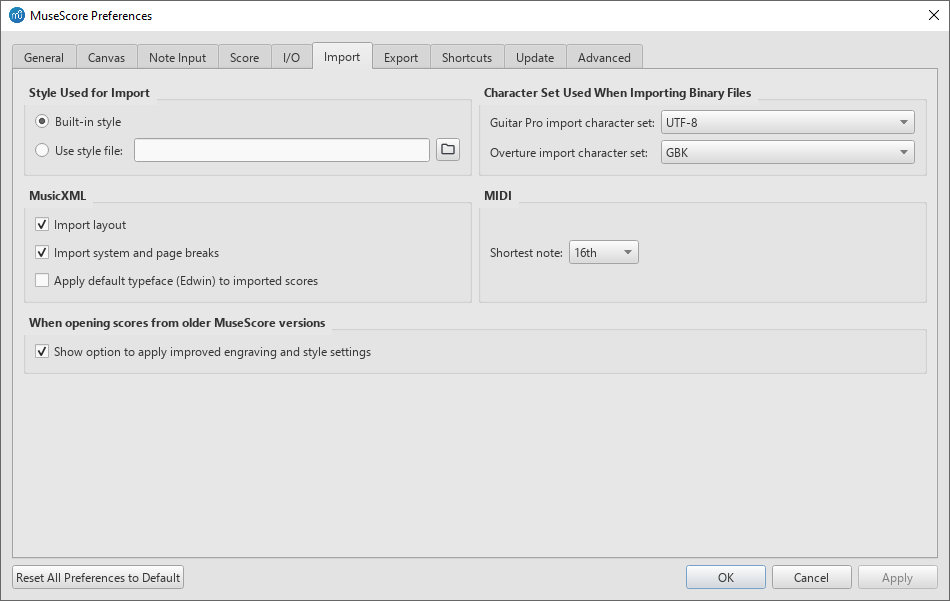Open the folder browser for style file
Screen dimensions: 950x601
[447, 149]
